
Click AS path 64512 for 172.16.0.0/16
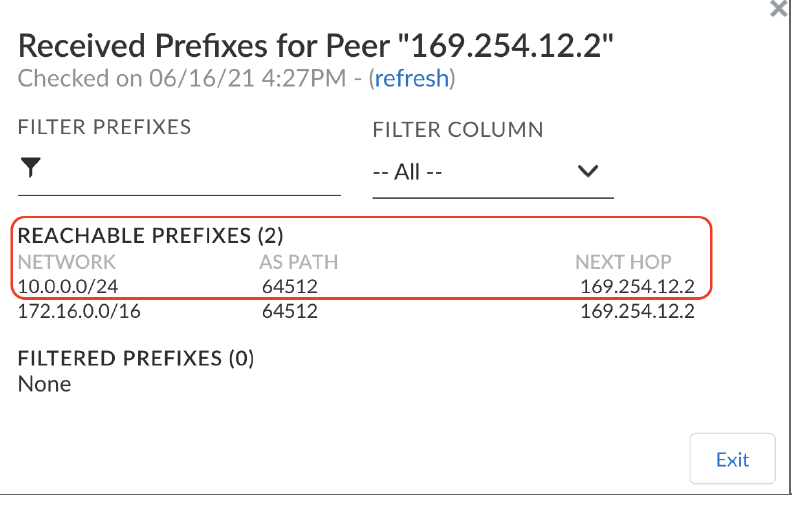pyautogui.click(x=289, y=311)
